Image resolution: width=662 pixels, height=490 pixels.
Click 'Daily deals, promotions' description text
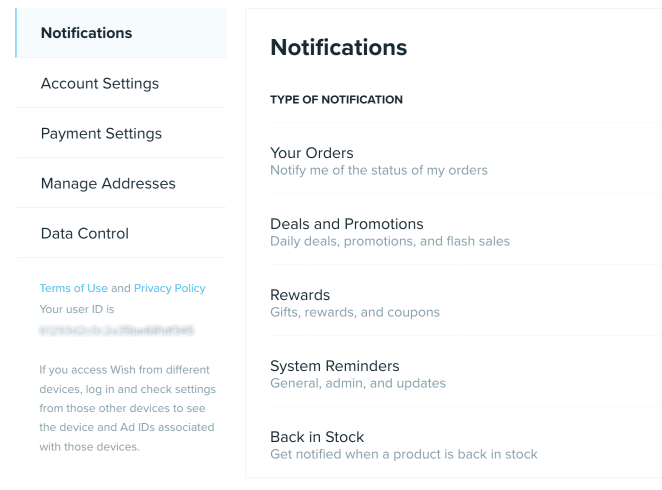[x=390, y=241]
